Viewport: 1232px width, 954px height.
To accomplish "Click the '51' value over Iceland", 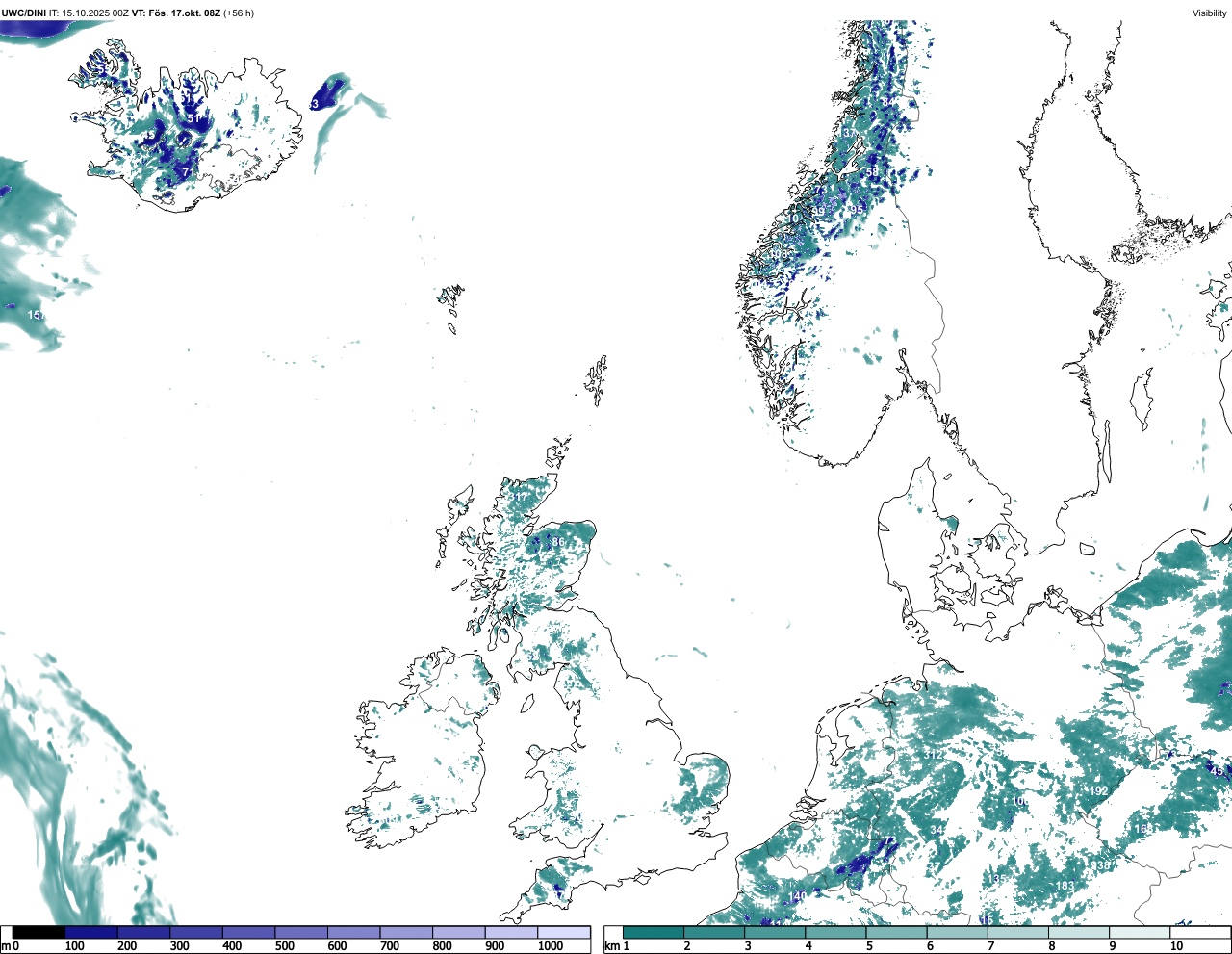I will tap(193, 118).
